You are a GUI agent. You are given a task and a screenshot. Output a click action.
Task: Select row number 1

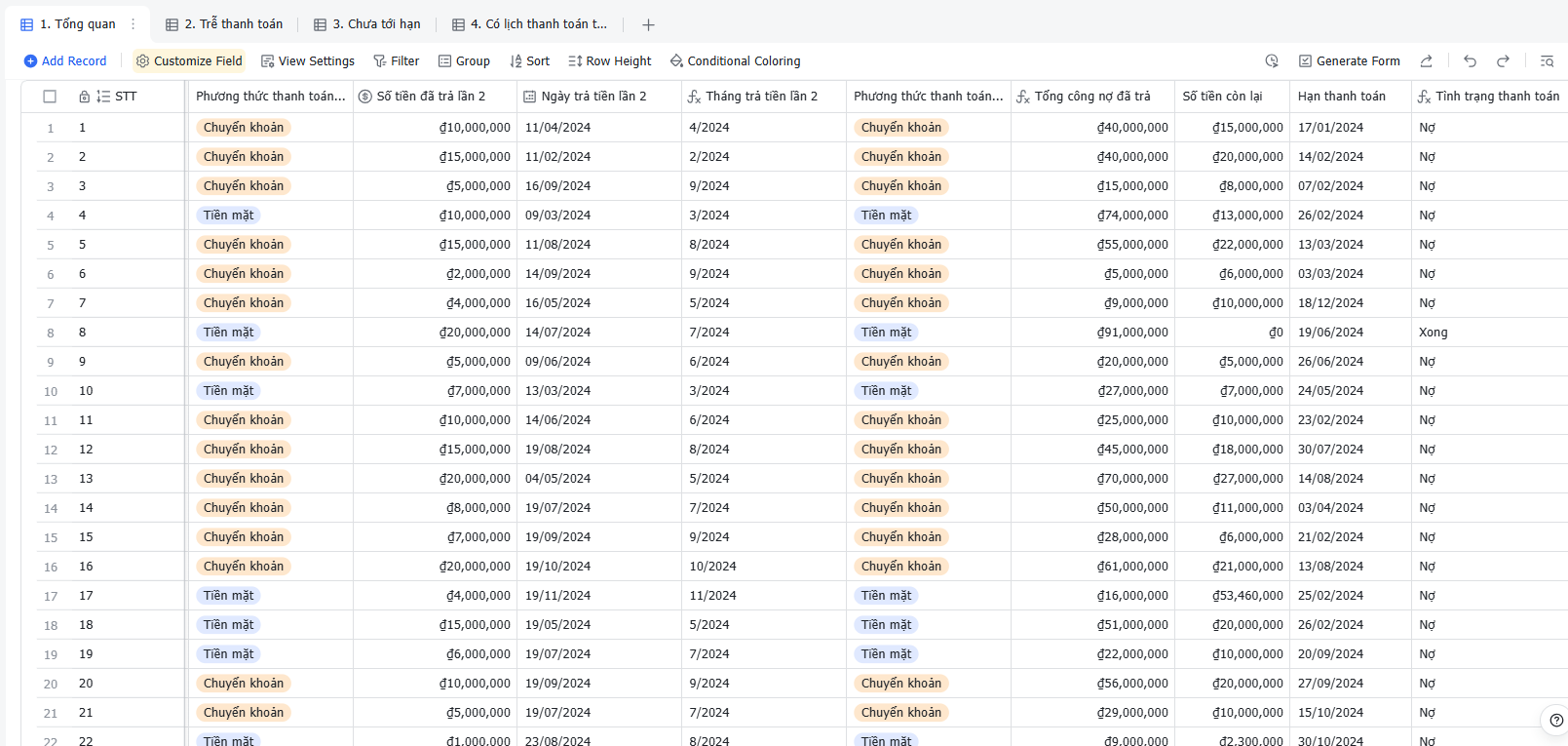tap(51, 128)
